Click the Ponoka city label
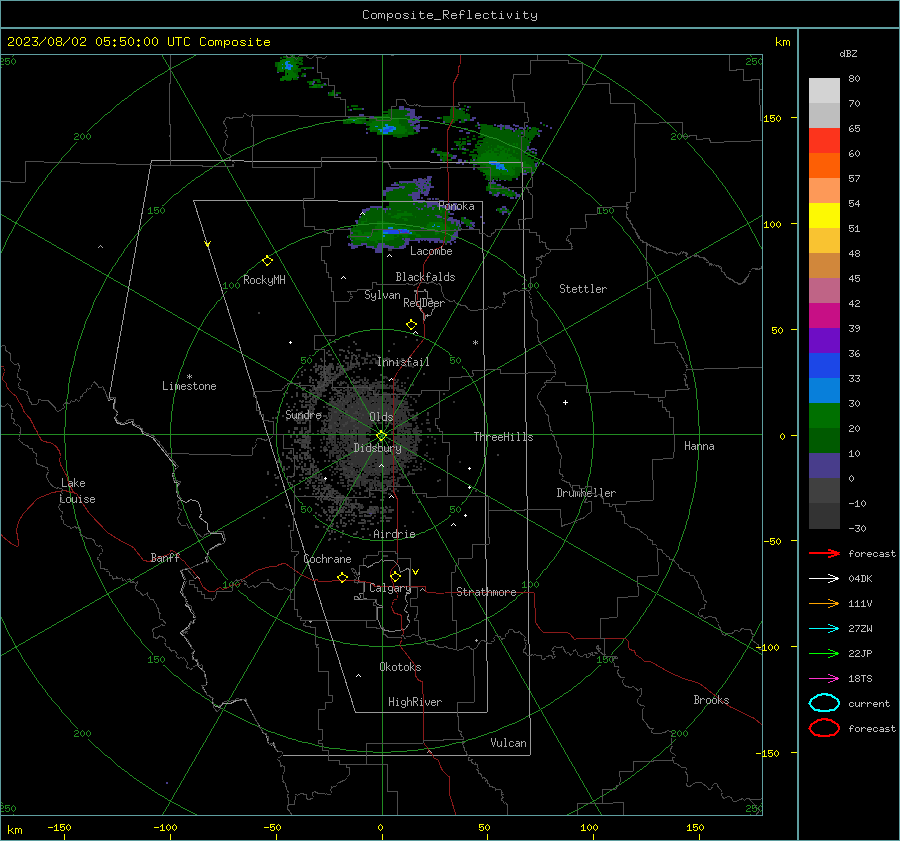The image size is (900, 841). tap(456, 206)
